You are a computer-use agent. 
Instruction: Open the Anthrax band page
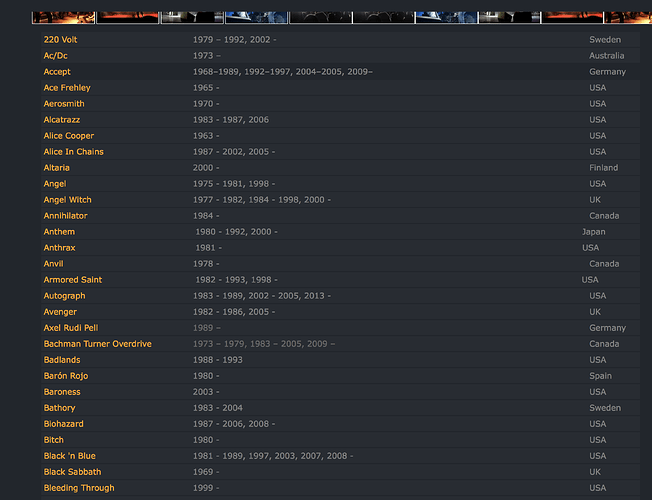[59, 248]
